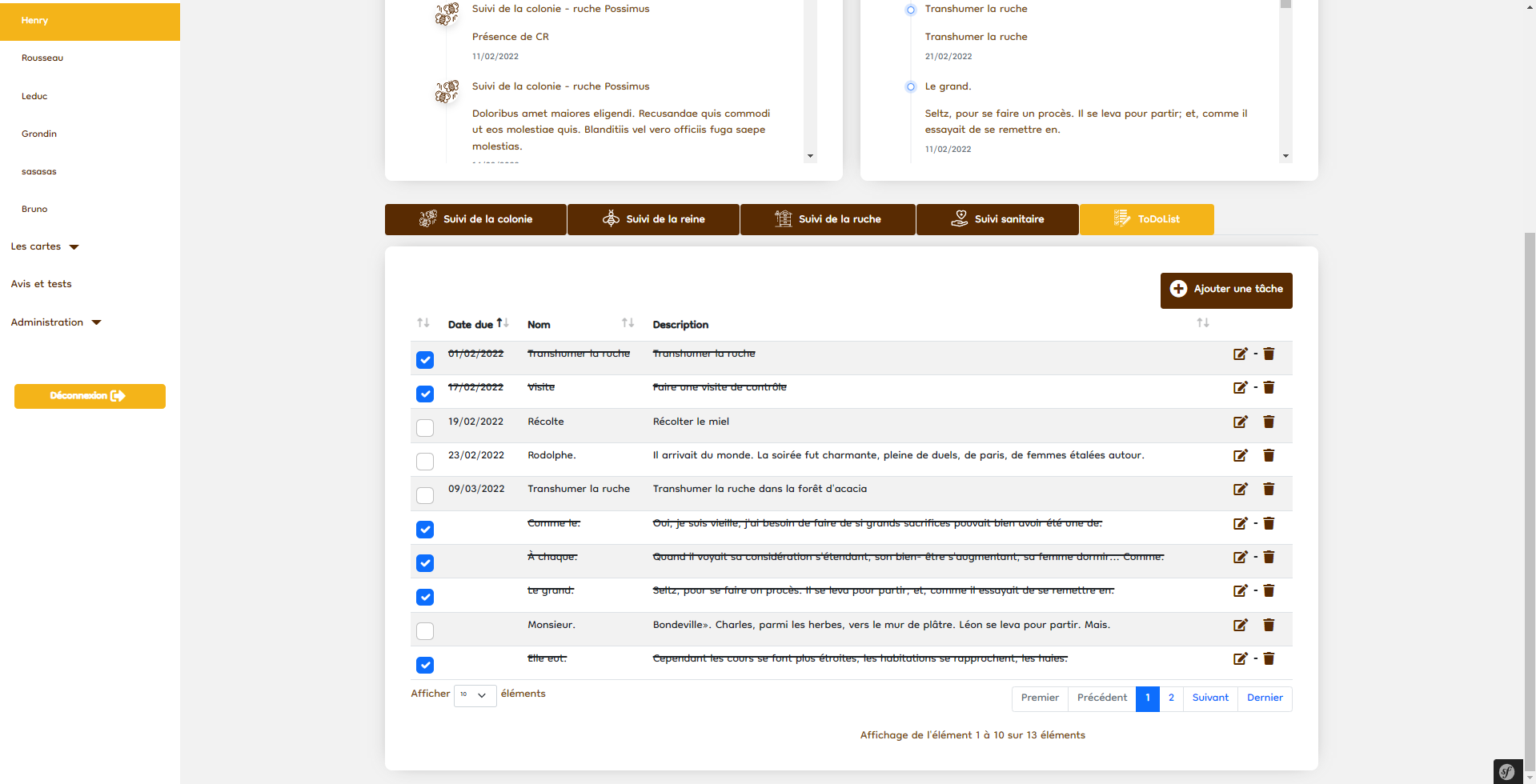Open the Symfony debug toolbar icon
This screenshot has height=784, width=1536.
click(1507, 771)
